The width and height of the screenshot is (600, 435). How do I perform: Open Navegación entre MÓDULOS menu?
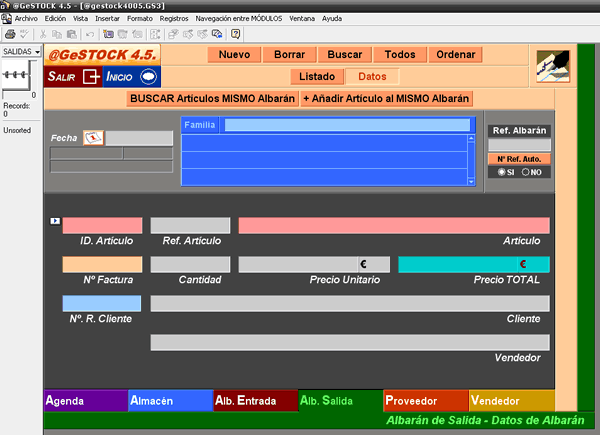coord(239,18)
